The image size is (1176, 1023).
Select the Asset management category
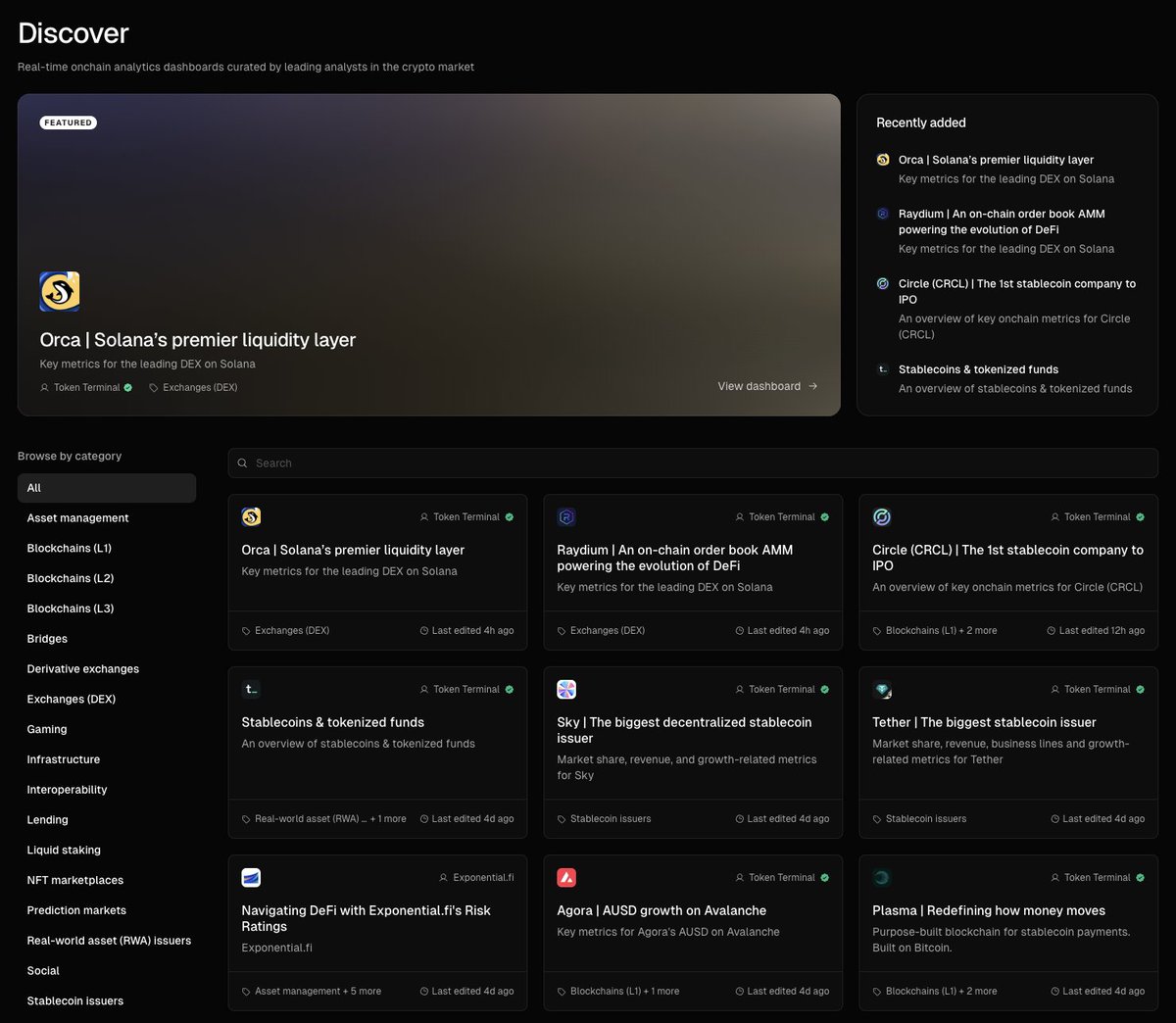point(107,518)
